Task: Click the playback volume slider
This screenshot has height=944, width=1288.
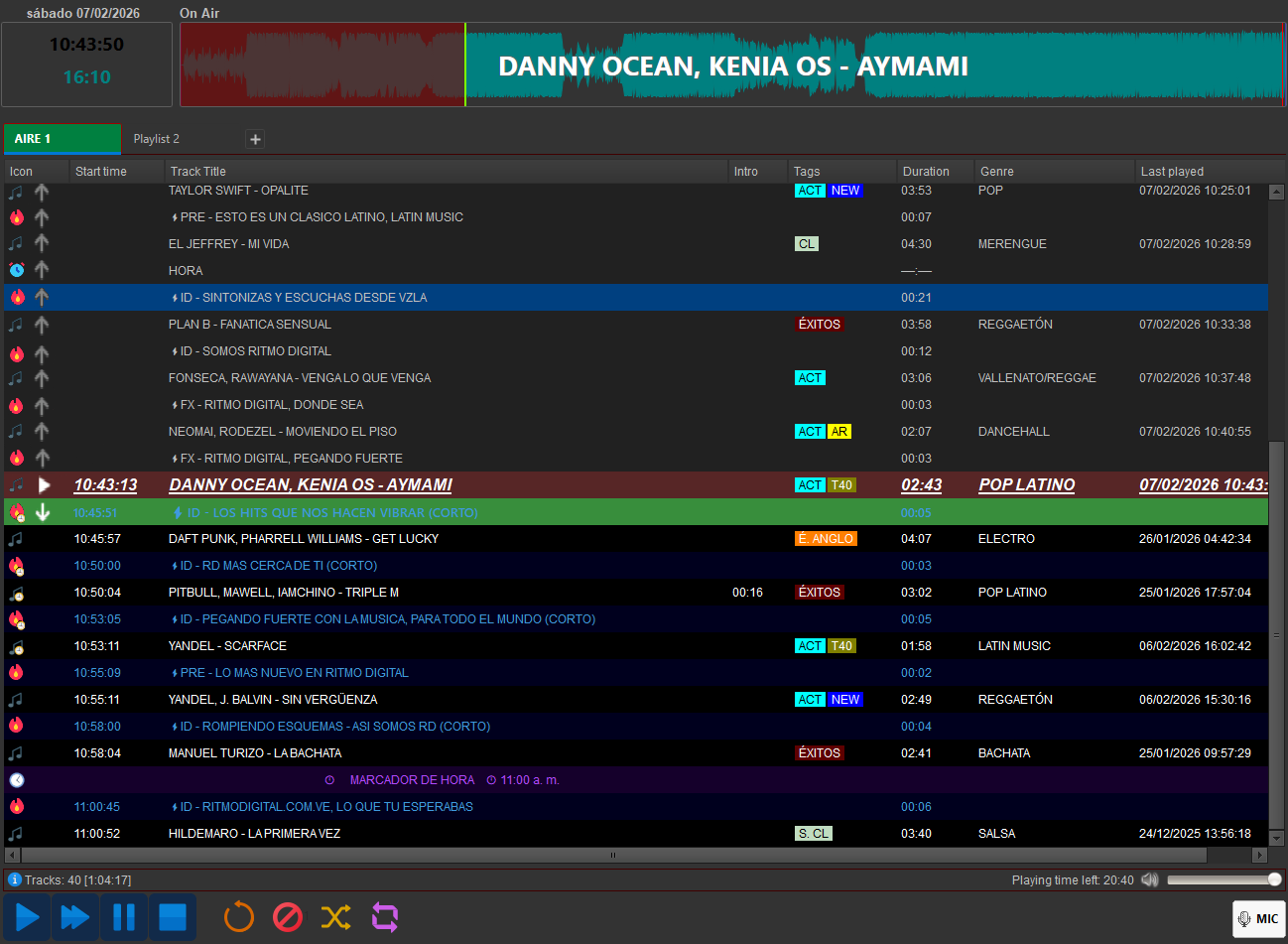Action: point(1223,879)
